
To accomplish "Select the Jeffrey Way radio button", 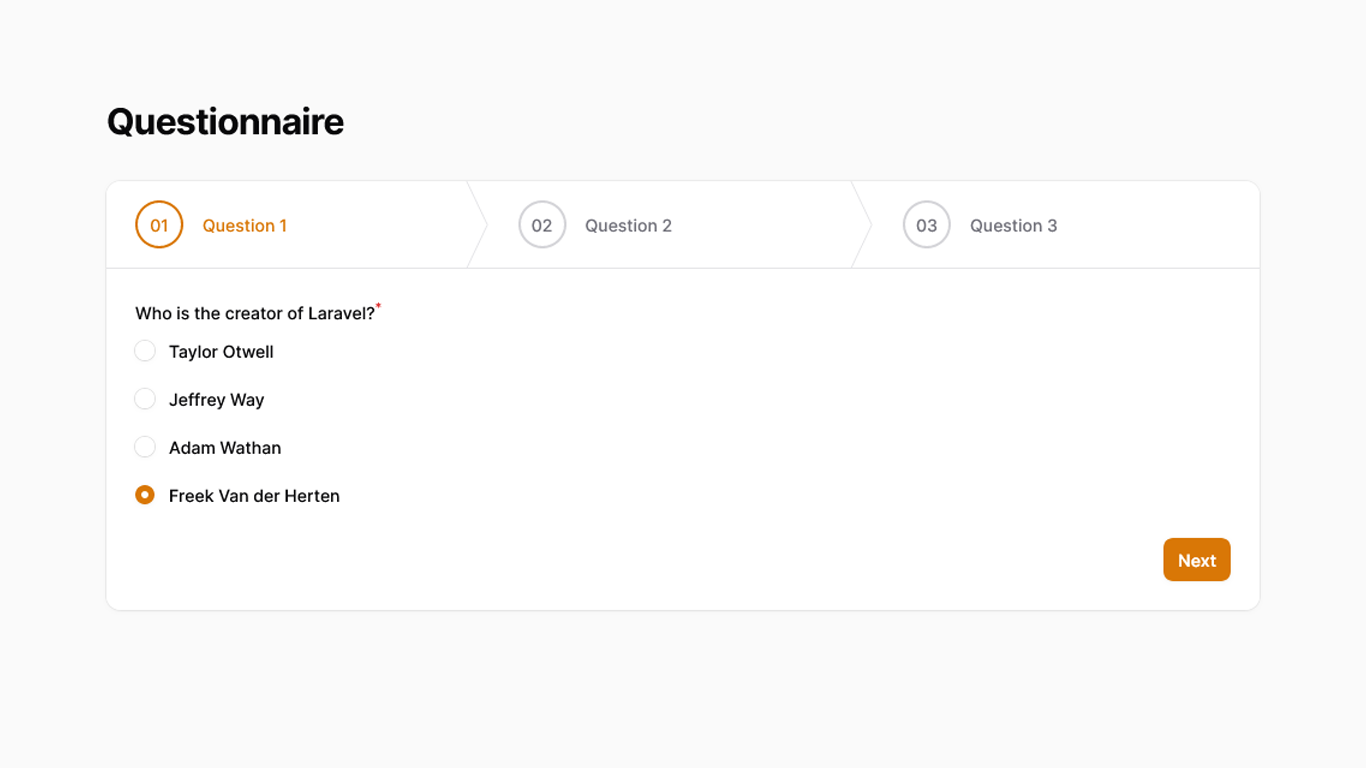I will click(x=145, y=399).
